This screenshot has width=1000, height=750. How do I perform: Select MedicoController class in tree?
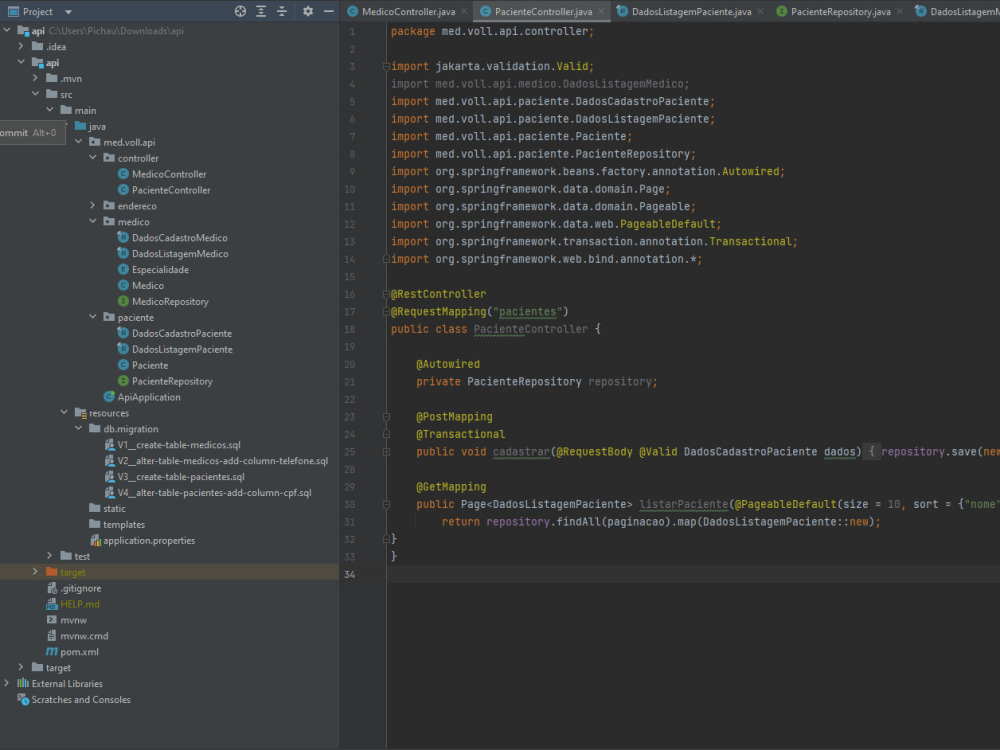[169, 174]
